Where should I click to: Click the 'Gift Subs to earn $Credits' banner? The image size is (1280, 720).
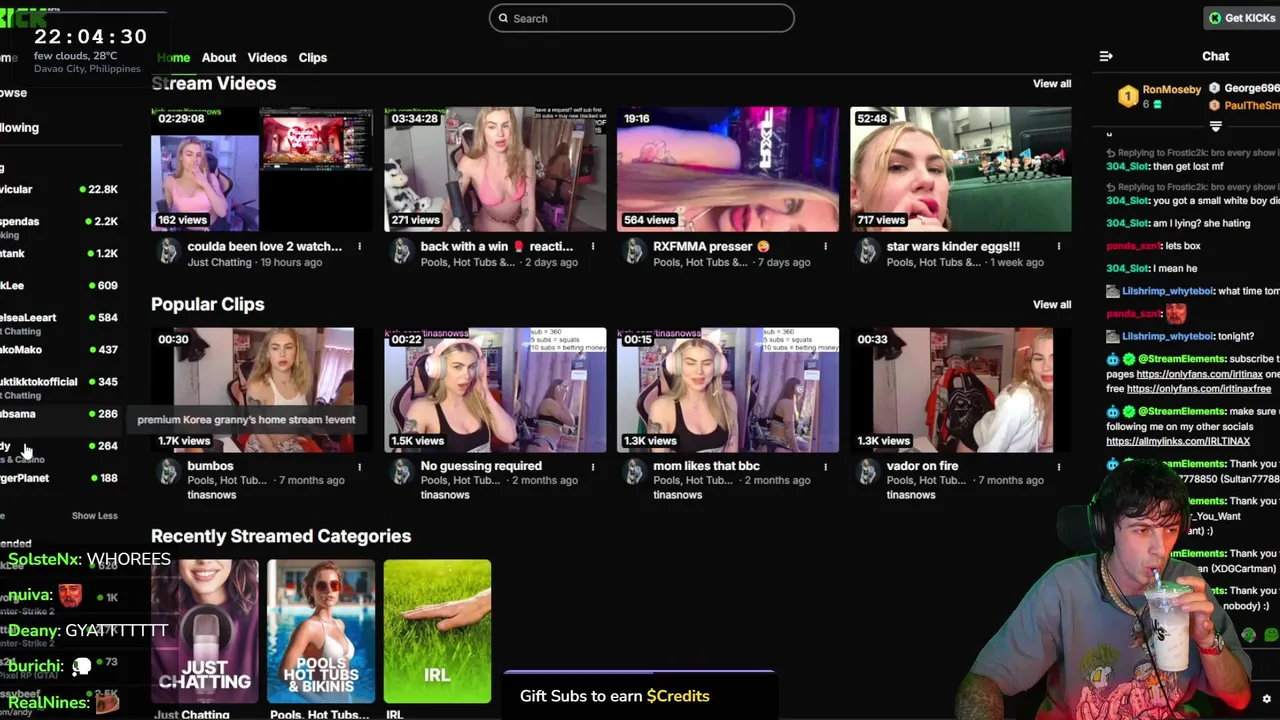click(640, 696)
